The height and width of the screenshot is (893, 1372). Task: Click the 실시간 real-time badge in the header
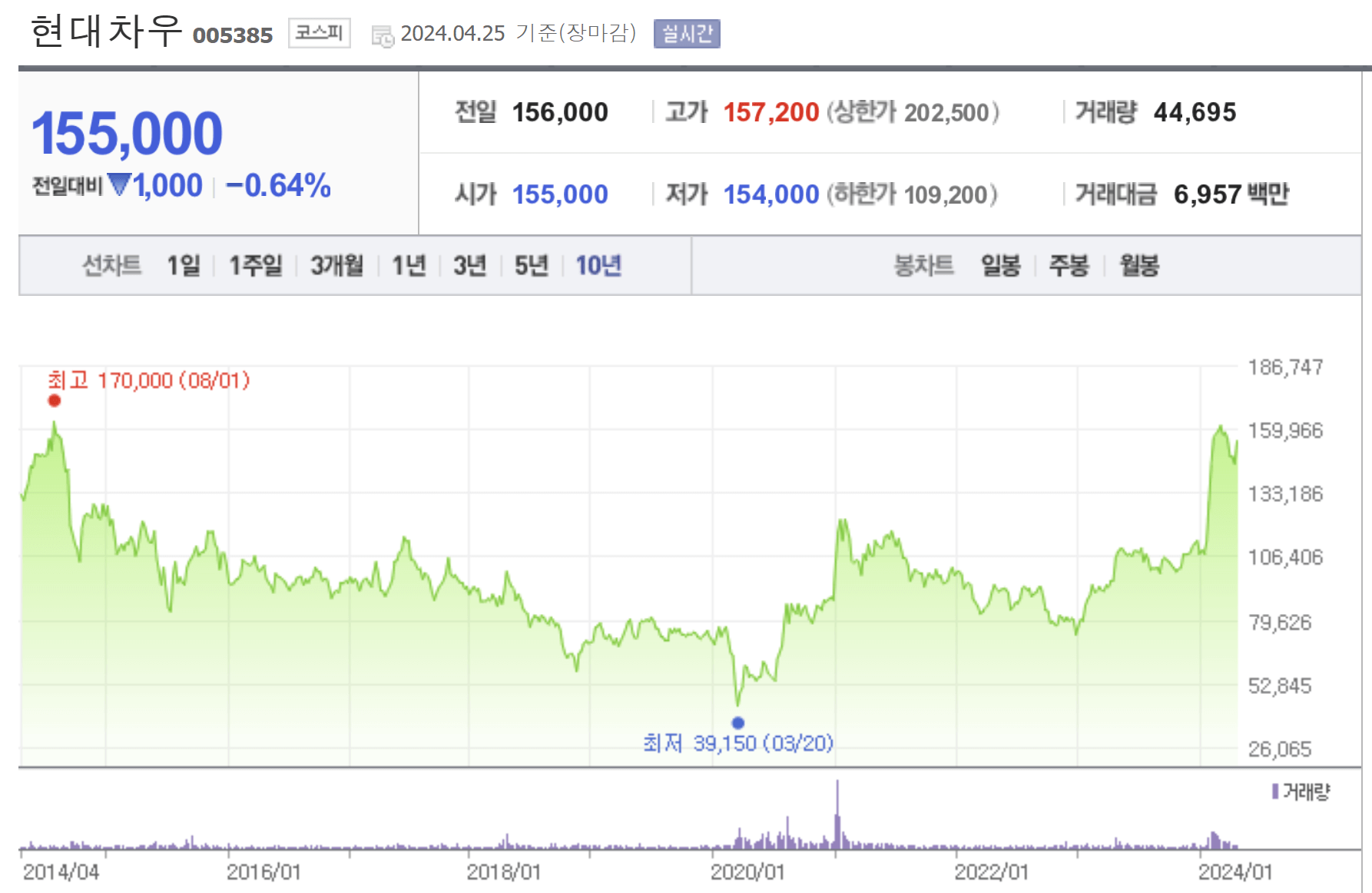[x=686, y=32]
